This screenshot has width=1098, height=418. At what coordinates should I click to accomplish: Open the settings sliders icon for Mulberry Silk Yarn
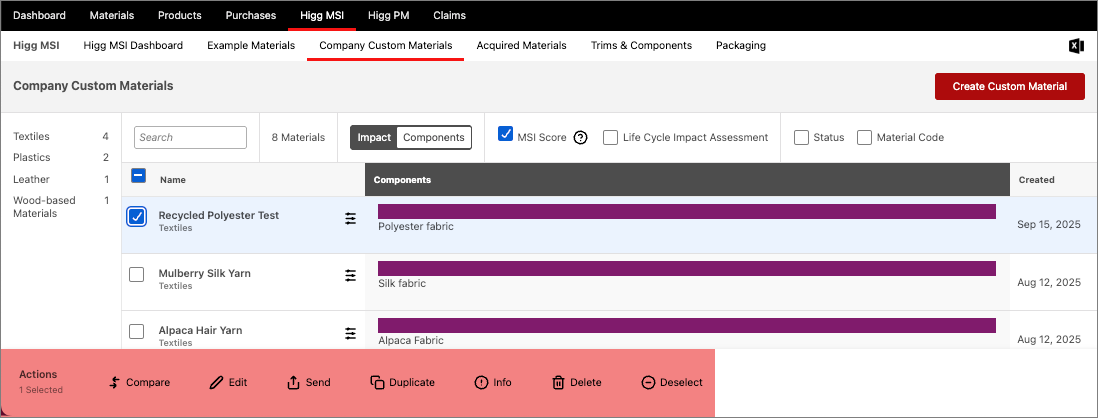[350, 276]
